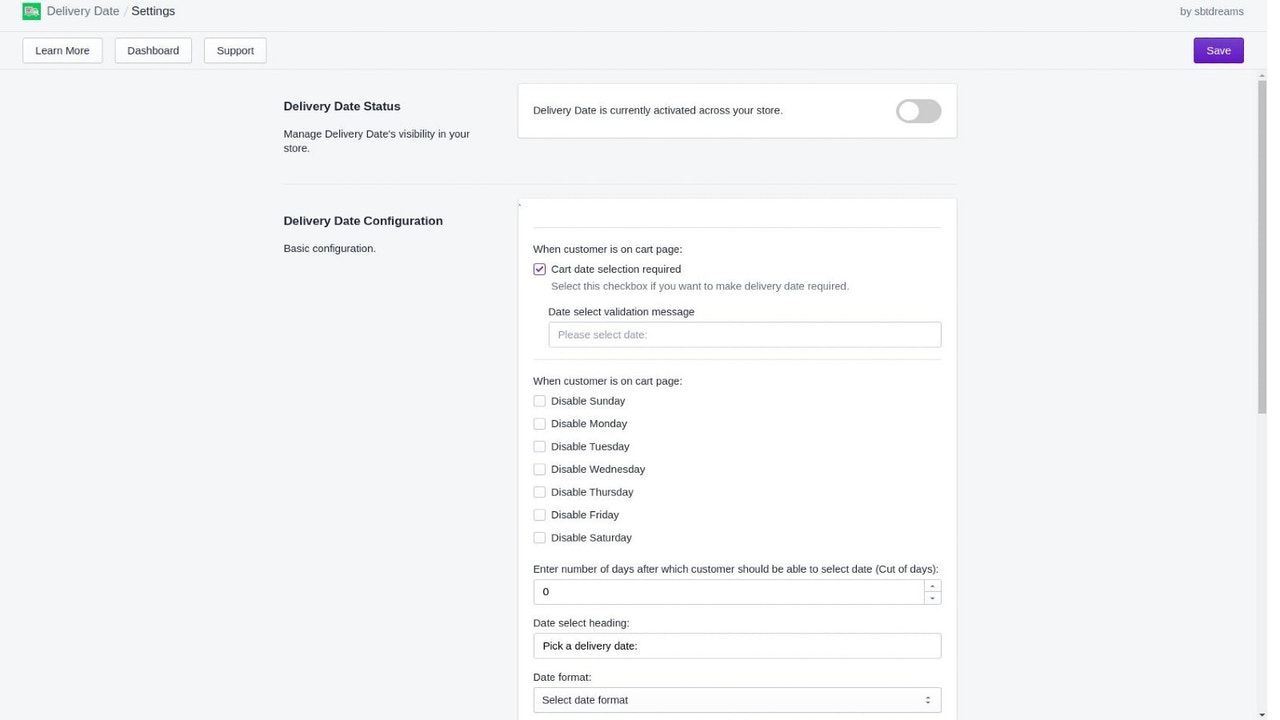Click the date validation message field
Viewport: 1280px width, 720px height.
pos(744,334)
